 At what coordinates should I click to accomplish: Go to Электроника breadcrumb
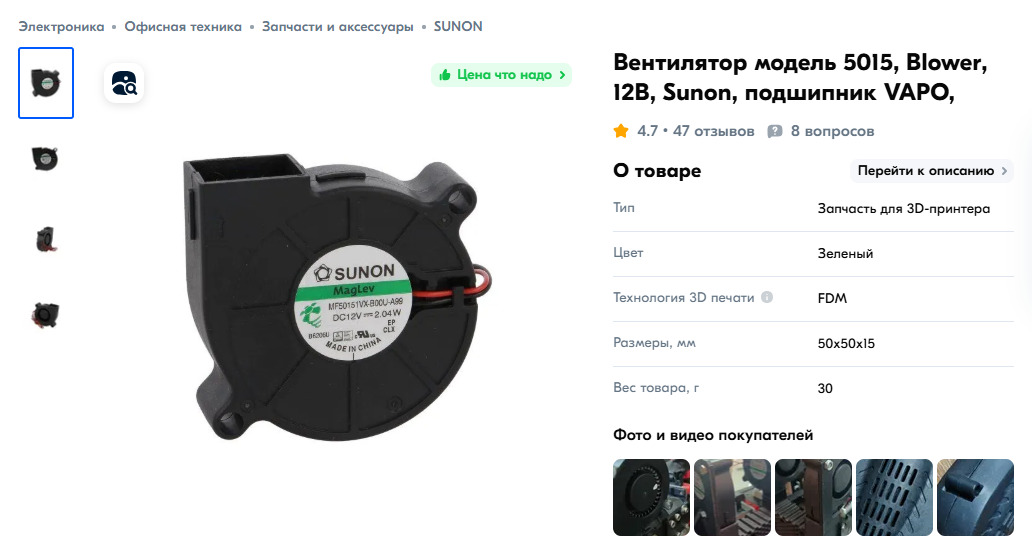[x=61, y=27]
